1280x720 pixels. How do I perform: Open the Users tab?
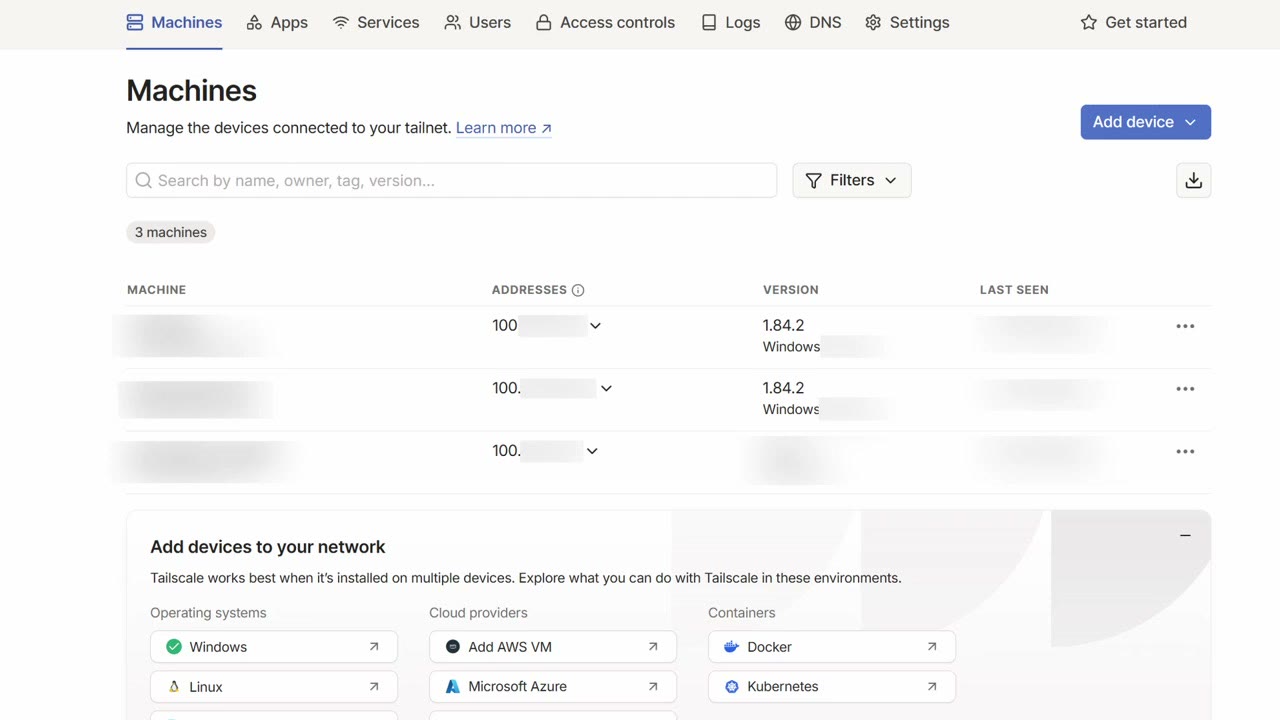[x=478, y=22]
